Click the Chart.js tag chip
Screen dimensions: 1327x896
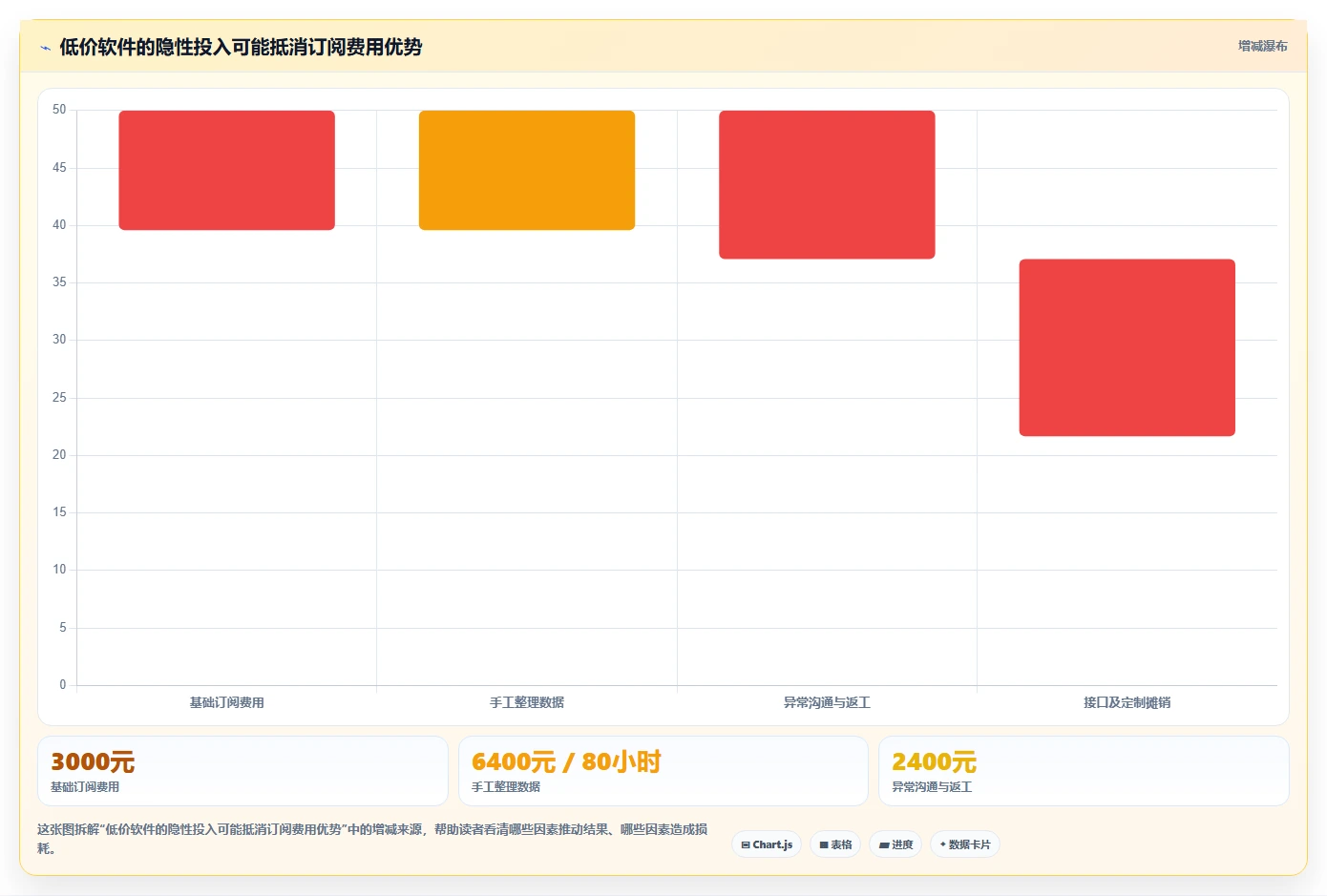pyautogui.click(x=767, y=844)
